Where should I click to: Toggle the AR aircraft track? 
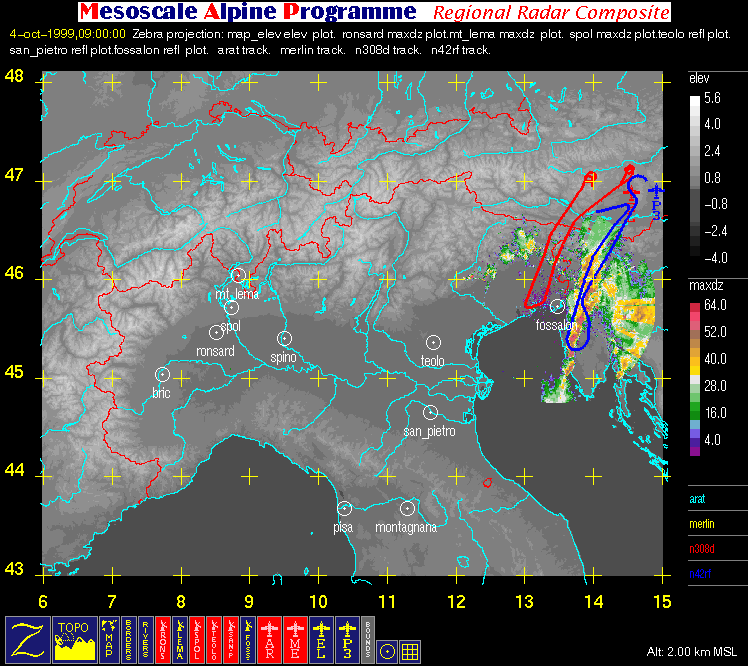click(270, 640)
